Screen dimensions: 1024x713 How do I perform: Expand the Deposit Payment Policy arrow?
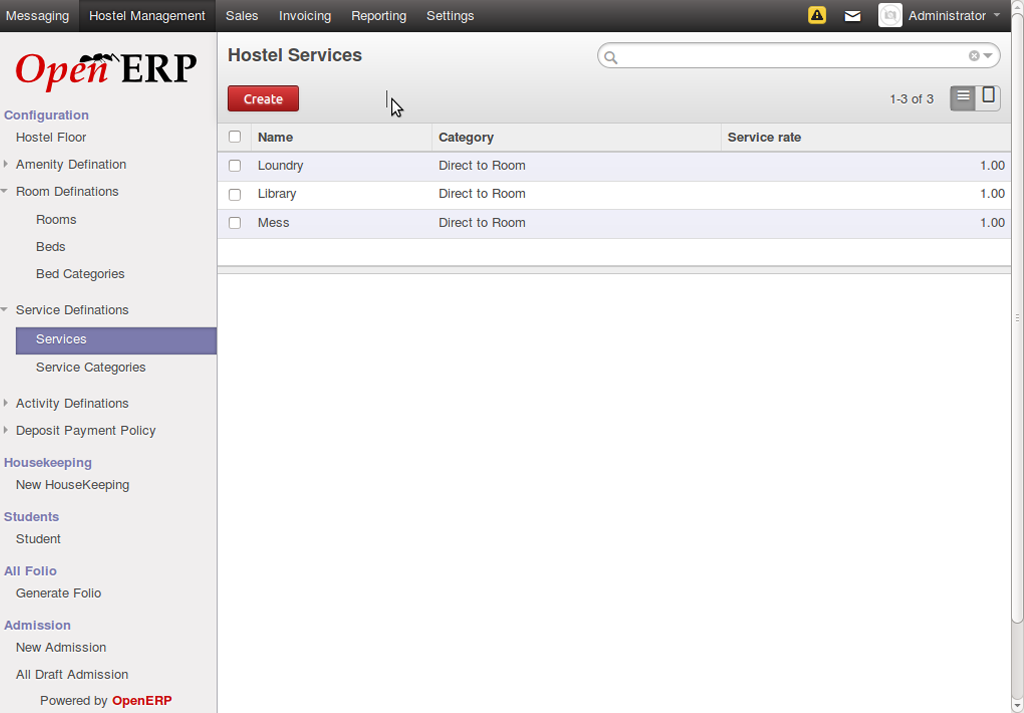tap(6, 430)
